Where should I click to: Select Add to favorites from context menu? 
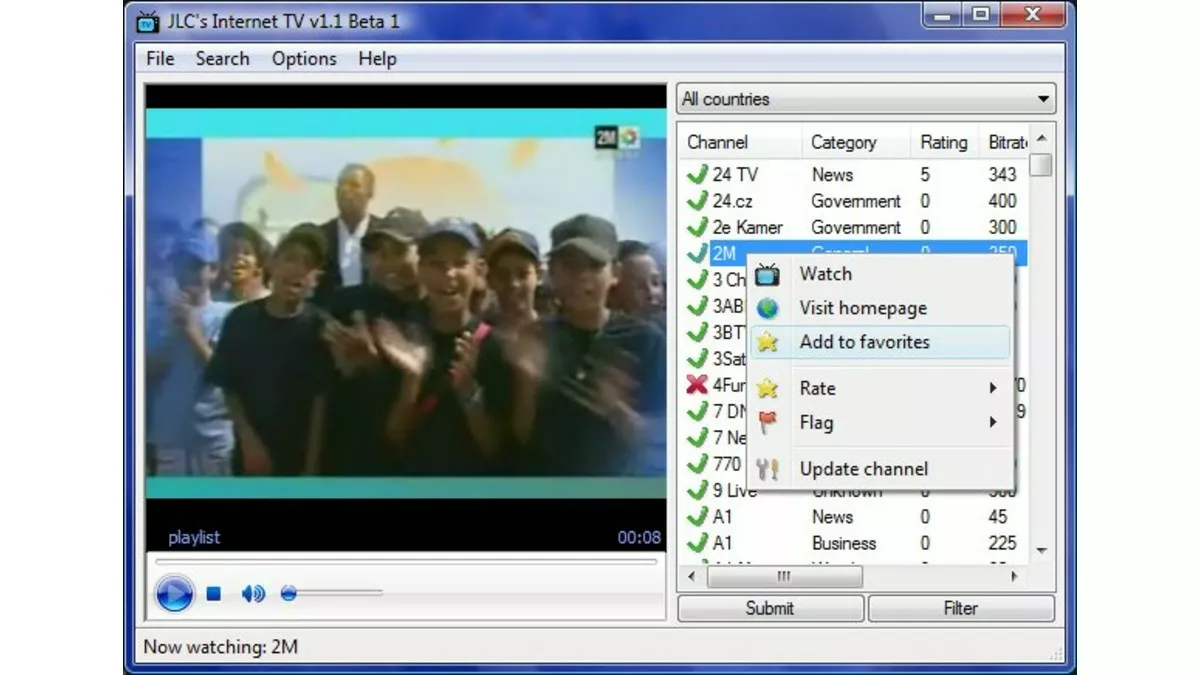863,341
